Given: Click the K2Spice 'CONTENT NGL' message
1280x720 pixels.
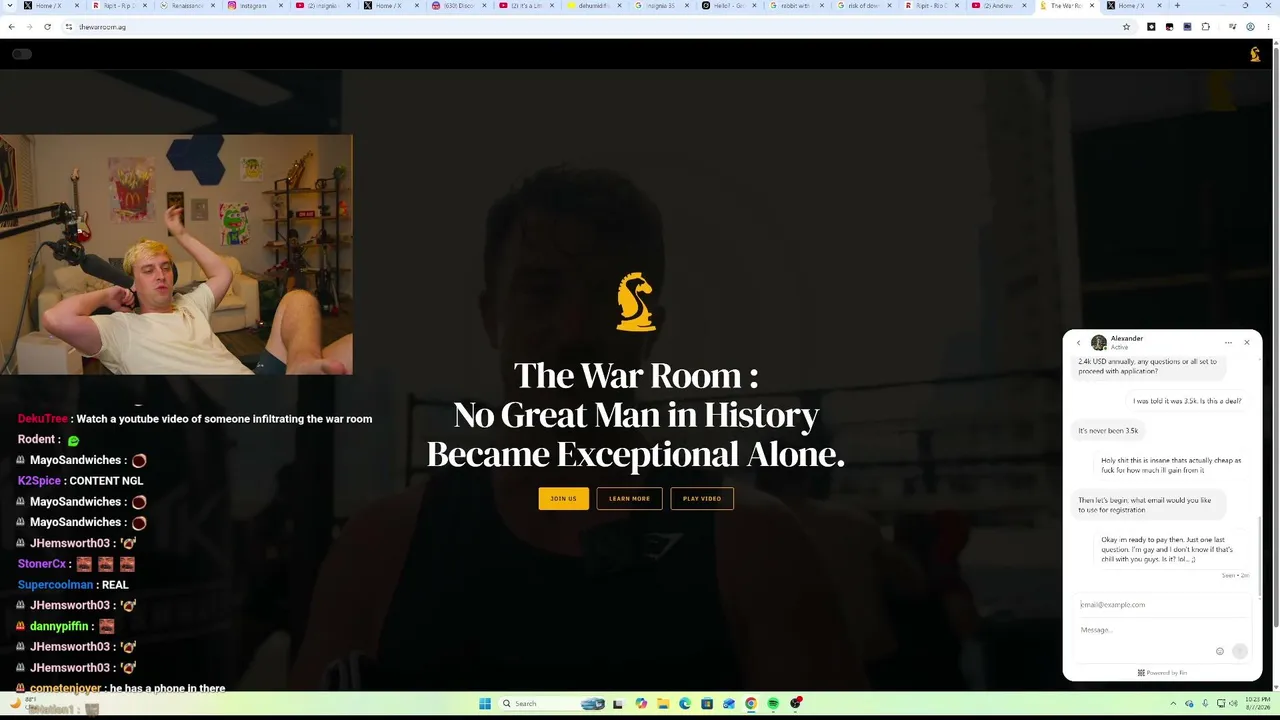Looking at the screenshot, I should [x=80, y=481].
